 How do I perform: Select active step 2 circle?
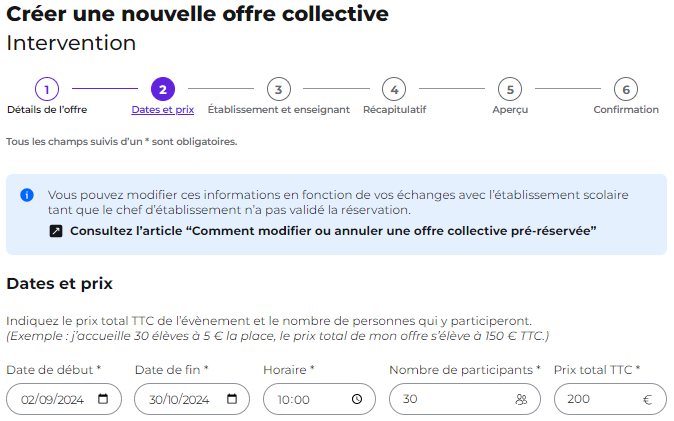163,89
